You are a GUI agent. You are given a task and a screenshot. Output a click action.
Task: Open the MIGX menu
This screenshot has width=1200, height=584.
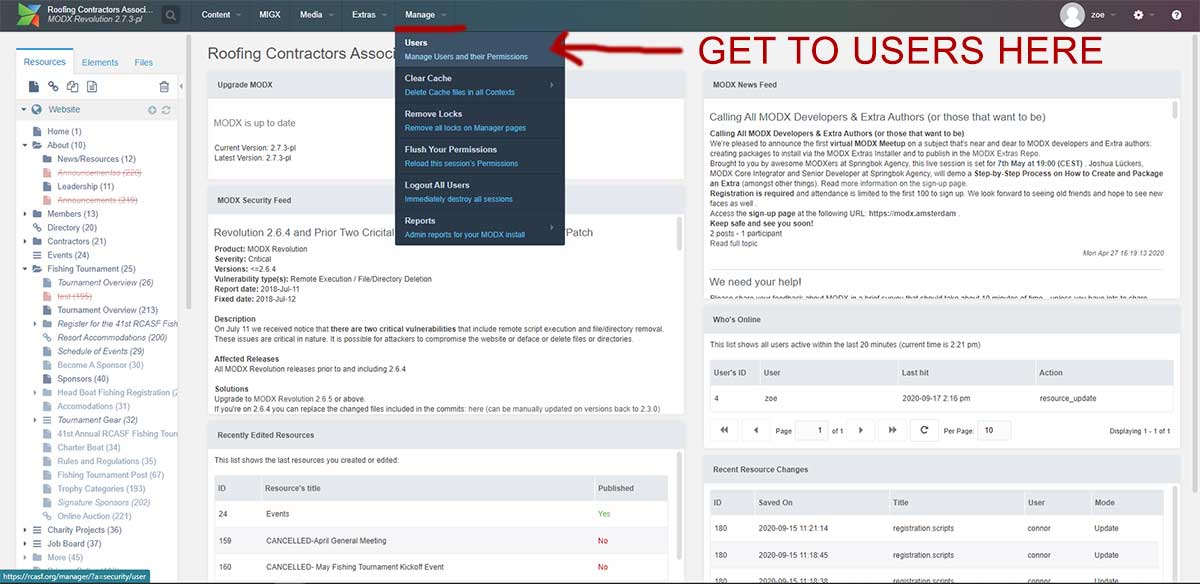coord(270,15)
